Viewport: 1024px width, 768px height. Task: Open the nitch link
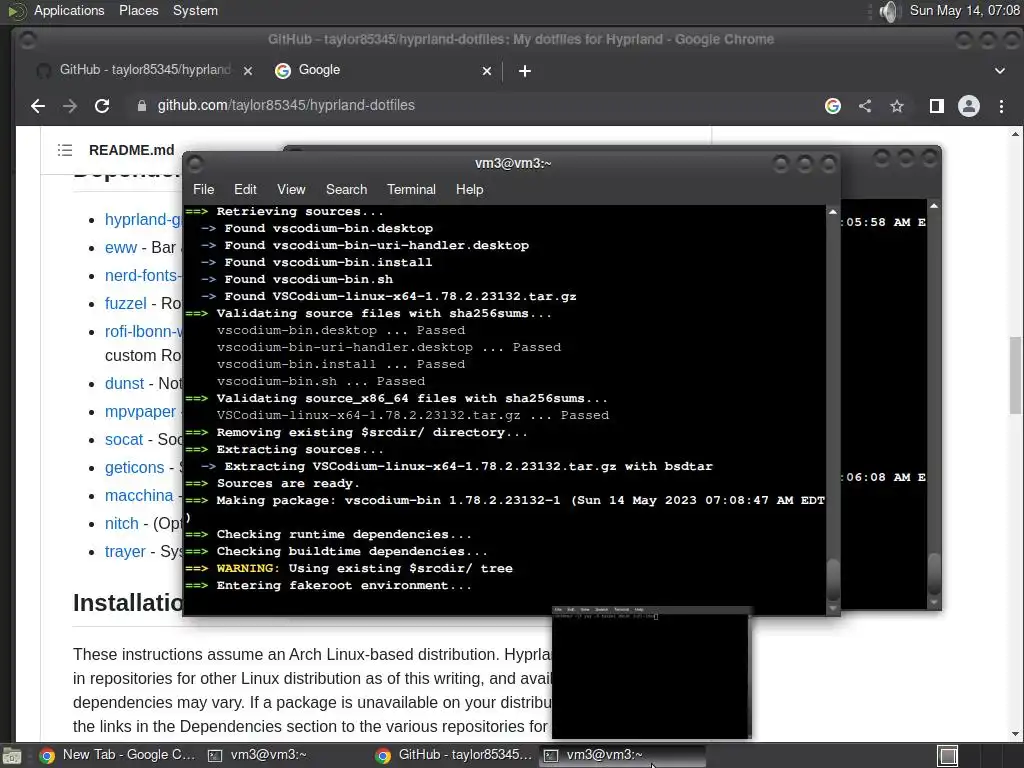(x=121, y=524)
